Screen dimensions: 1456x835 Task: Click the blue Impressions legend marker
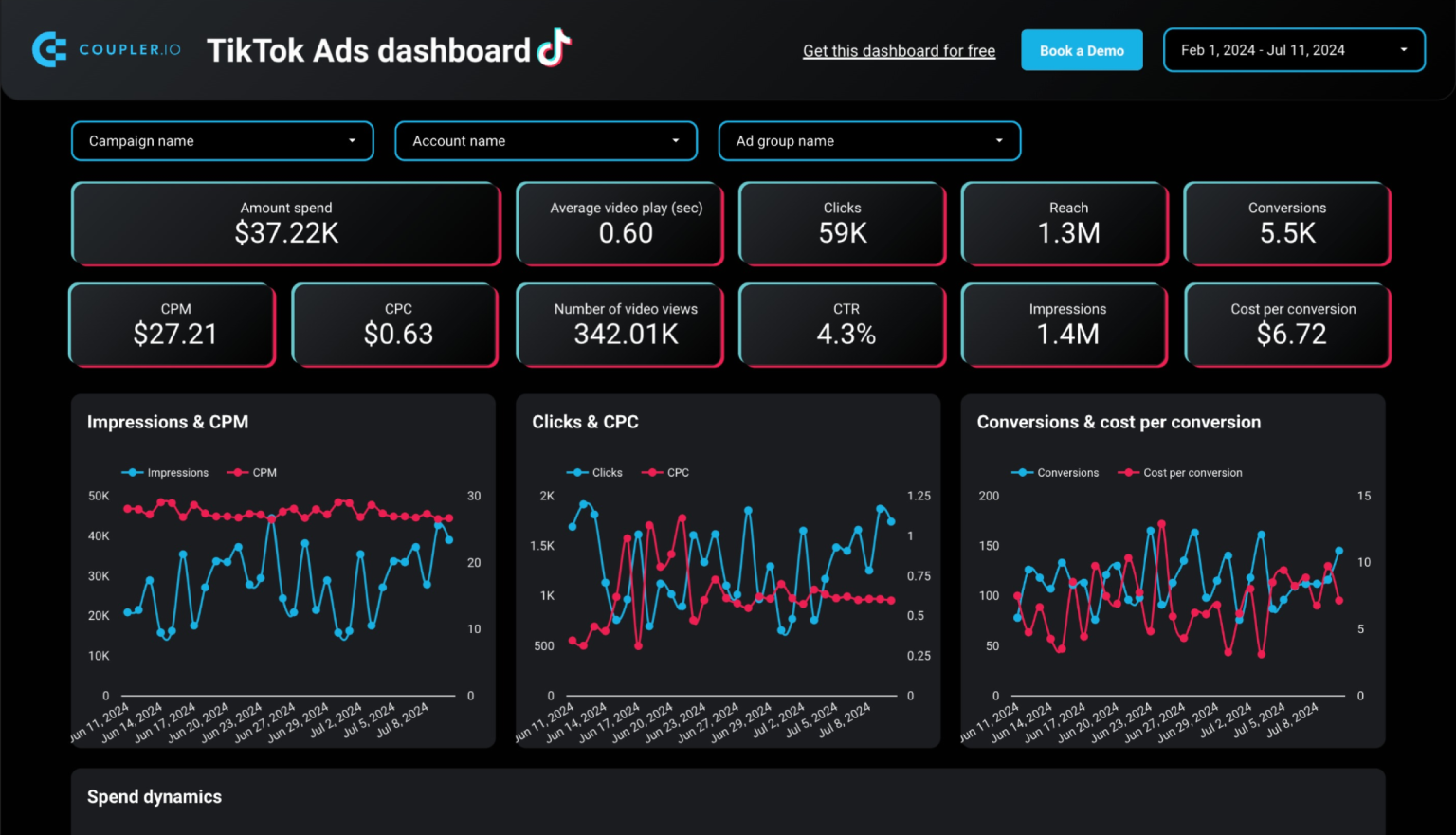click(x=132, y=472)
